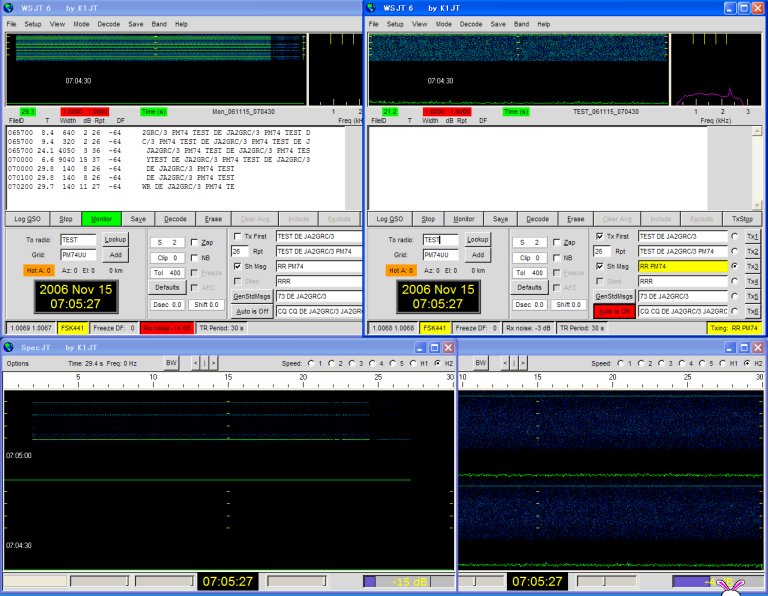Screen dimensions: 768x596
Task: Click -15 dB level slider in left SpecJT
Action: pyautogui.click(x=408, y=582)
